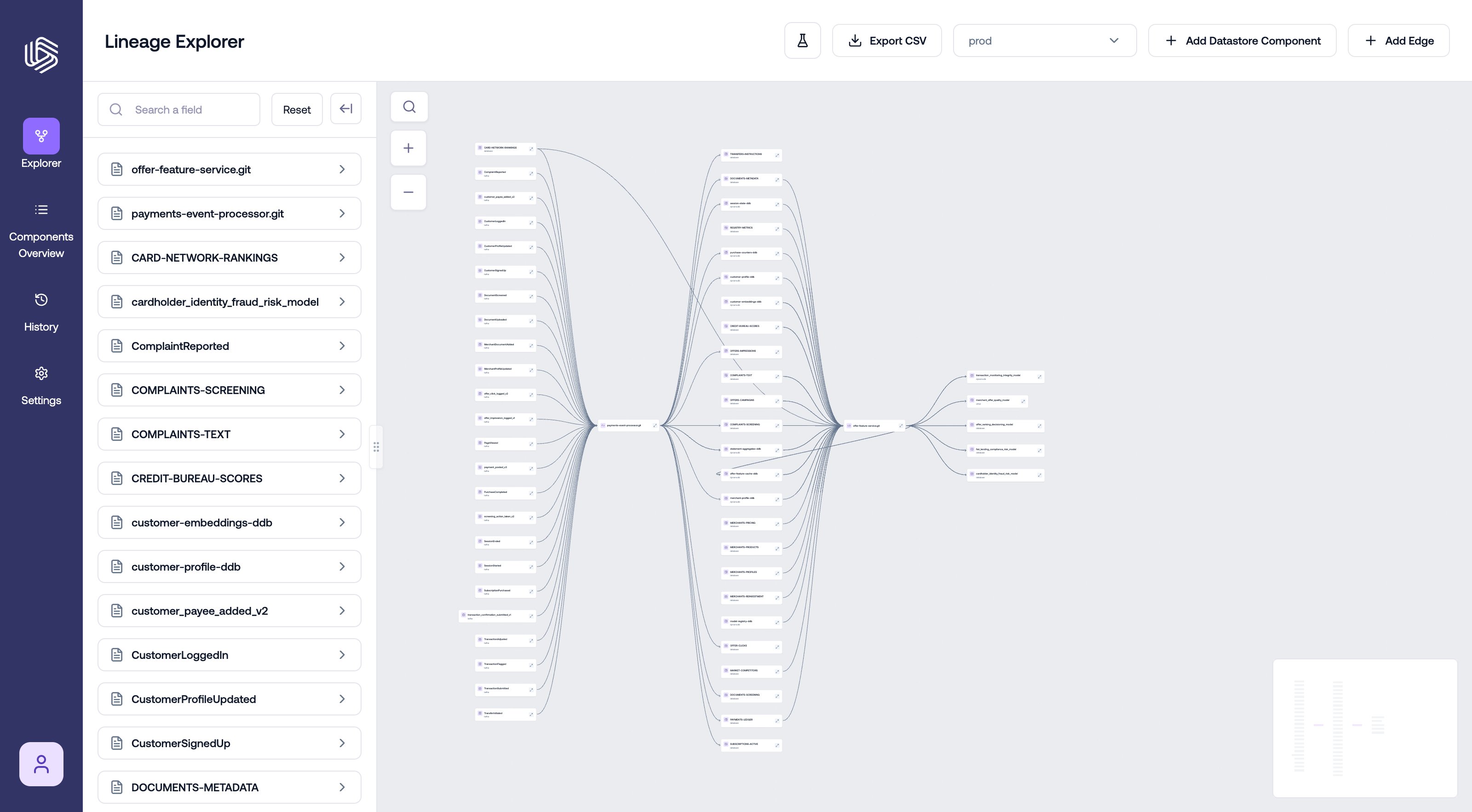Expand the fair_lending_compliance_risk_model node
The height and width of the screenshot is (812, 1472).
pyautogui.click(x=1040, y=451)
